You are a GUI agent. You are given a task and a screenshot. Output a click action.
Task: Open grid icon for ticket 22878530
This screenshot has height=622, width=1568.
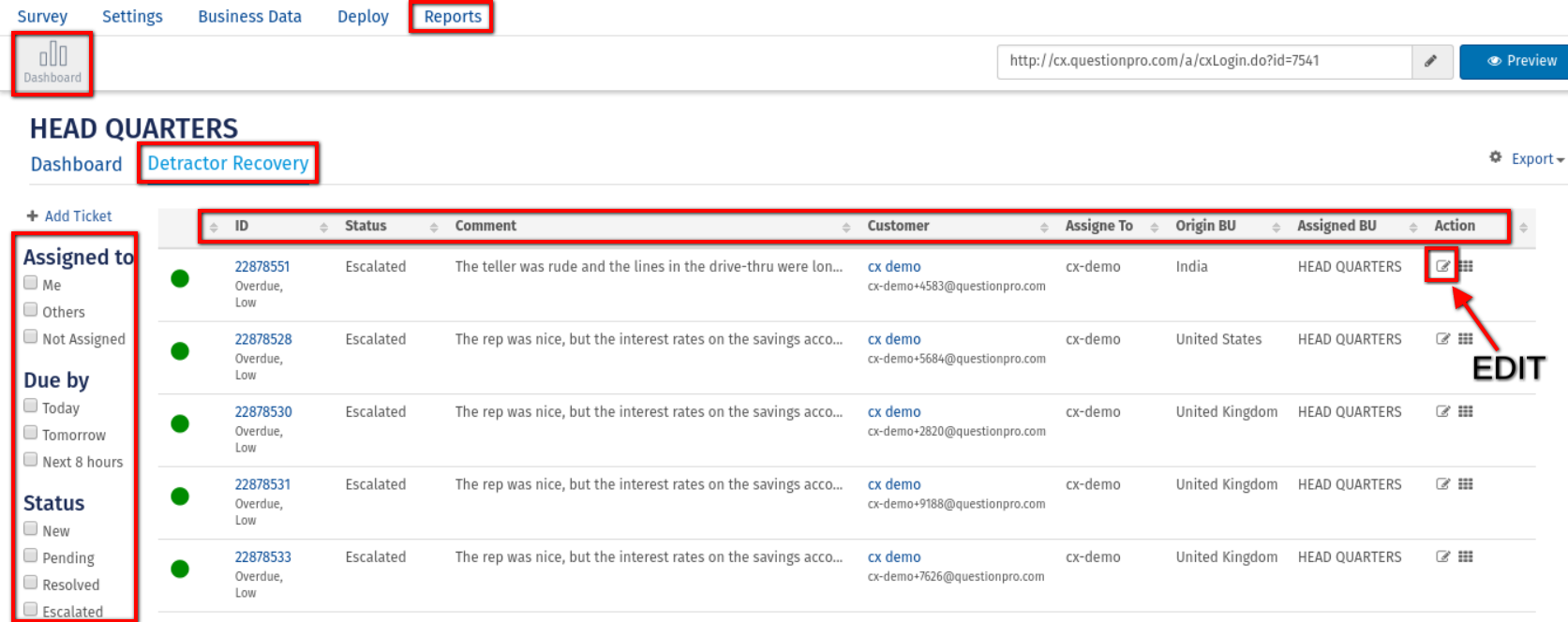(1466, 411)
